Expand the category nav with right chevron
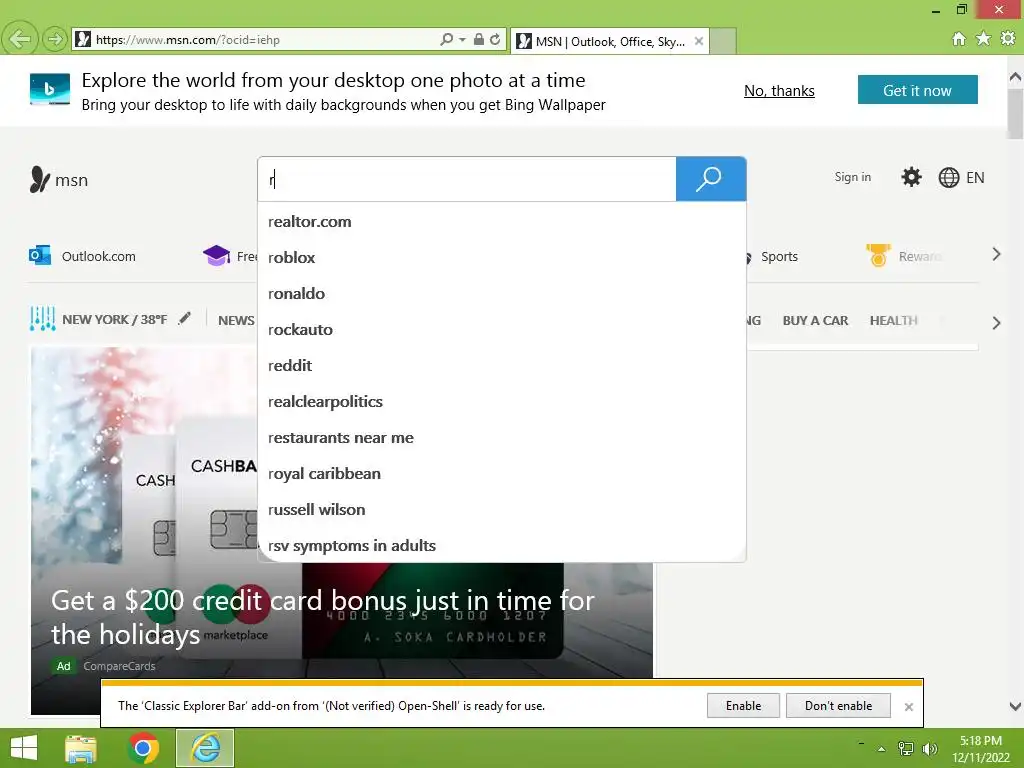 pyautogui.click(x=996, y=323)
